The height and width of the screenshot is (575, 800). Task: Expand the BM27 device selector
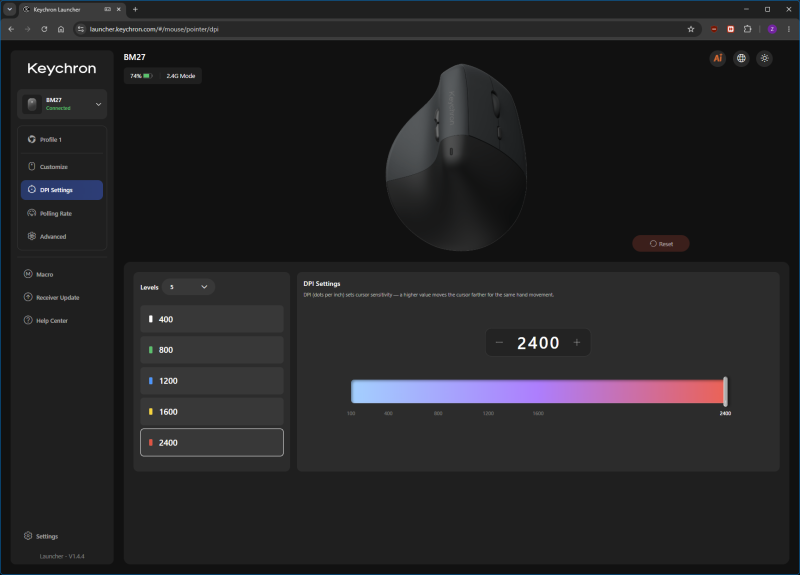[x=62, y=104]
